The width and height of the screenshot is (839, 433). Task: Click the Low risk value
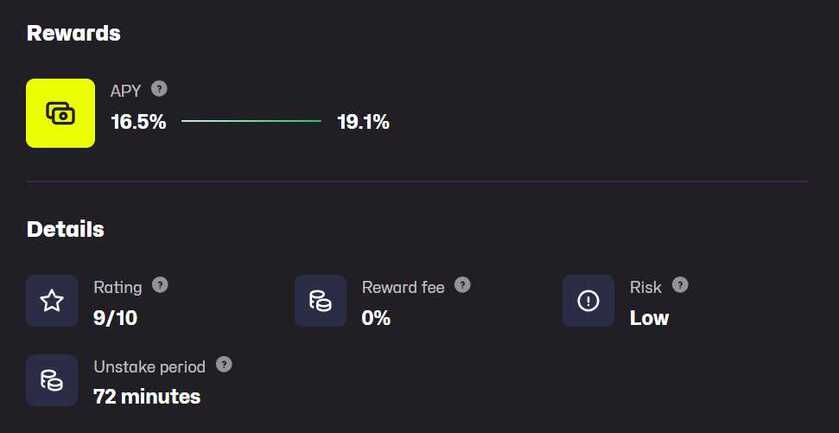(x=649, y=318)
